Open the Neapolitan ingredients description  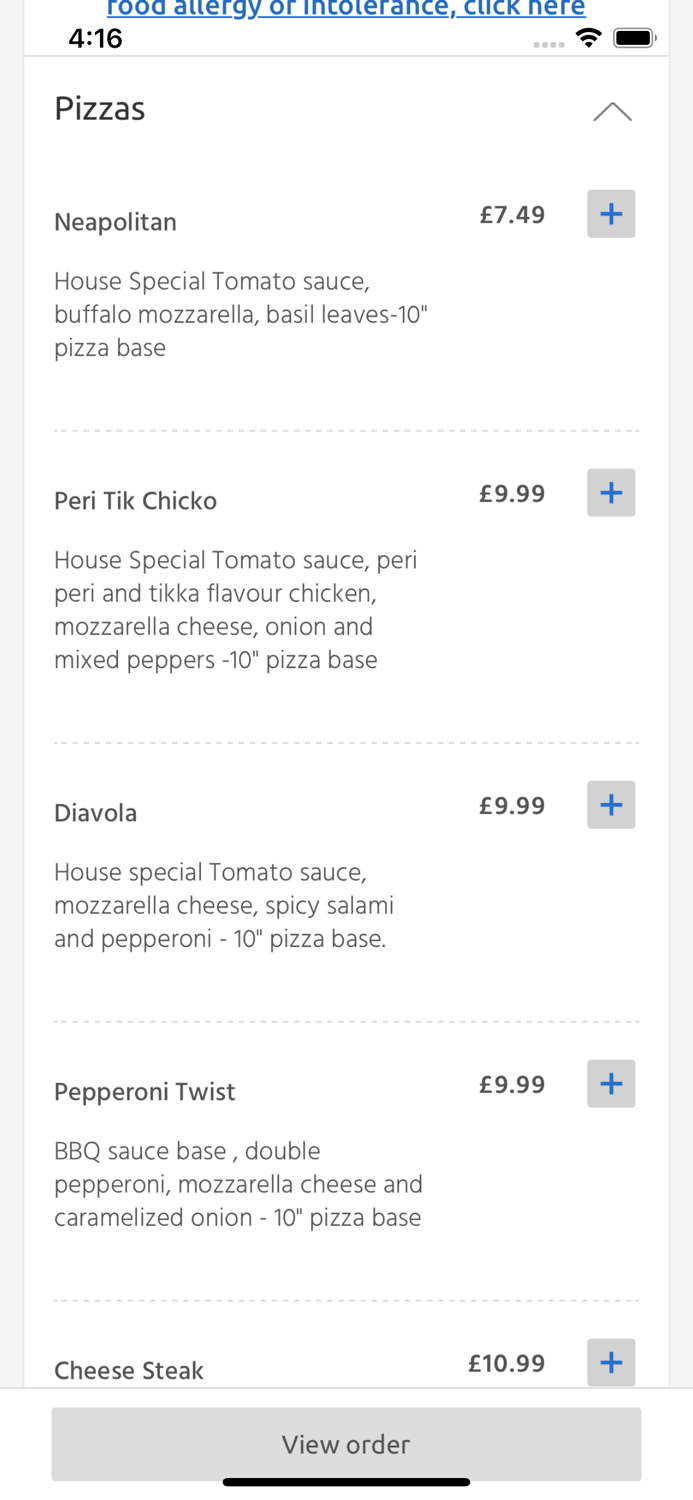click(x=240, y=314)
